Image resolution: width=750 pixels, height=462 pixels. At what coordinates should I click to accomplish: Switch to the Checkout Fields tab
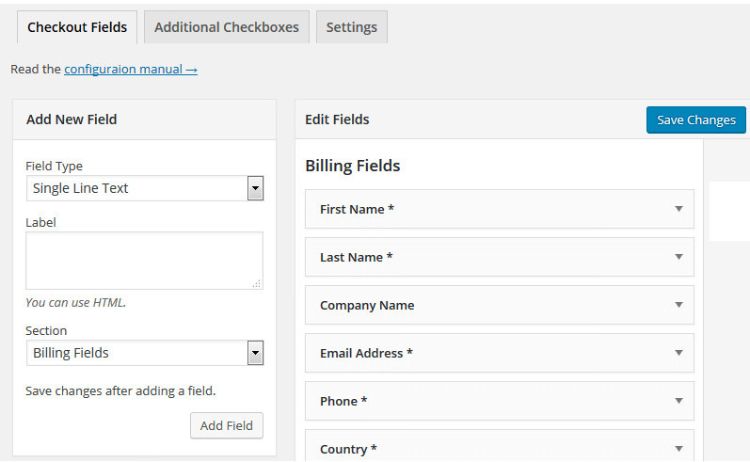pos(77,27)
